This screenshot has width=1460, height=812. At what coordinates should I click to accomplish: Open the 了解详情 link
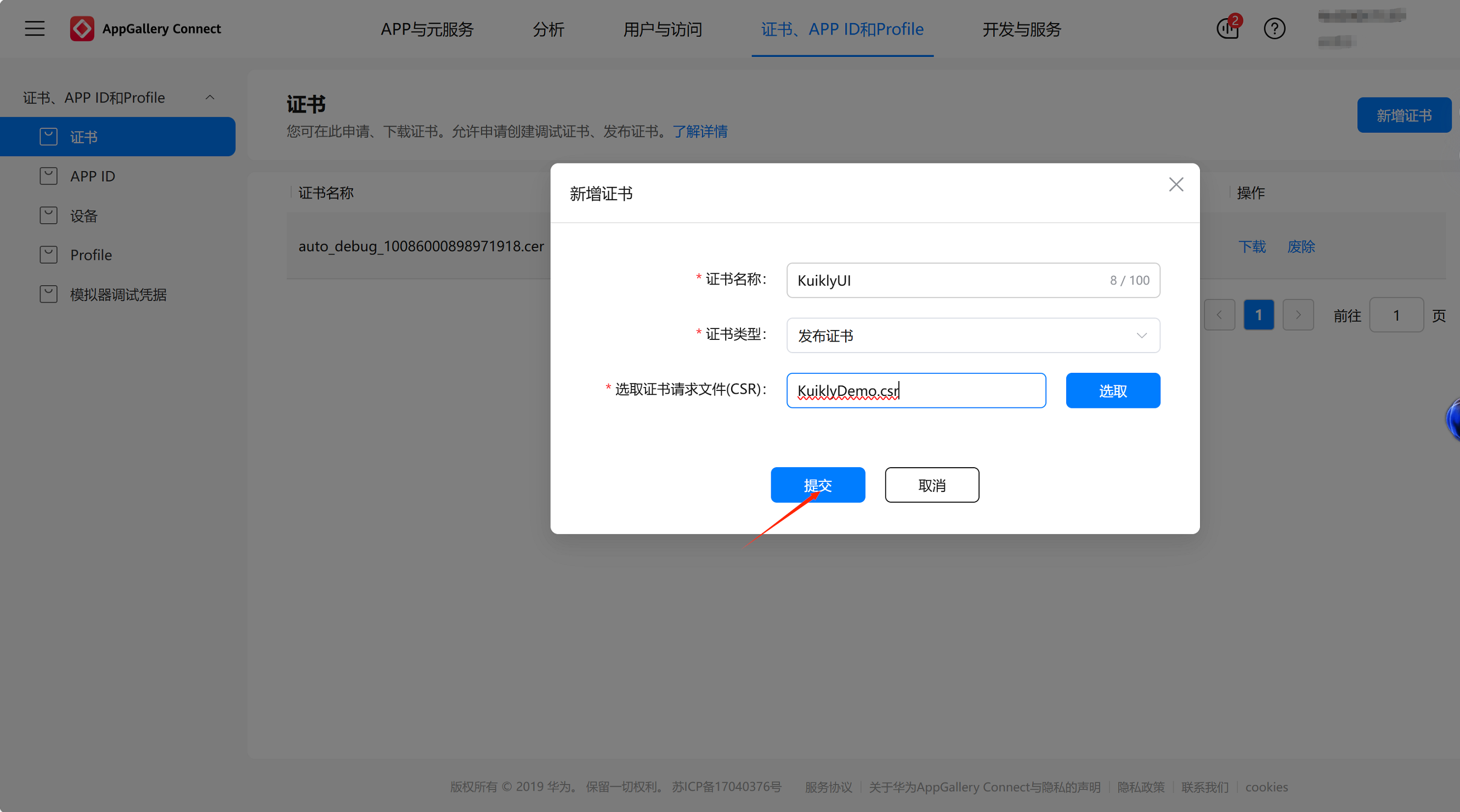700,132
